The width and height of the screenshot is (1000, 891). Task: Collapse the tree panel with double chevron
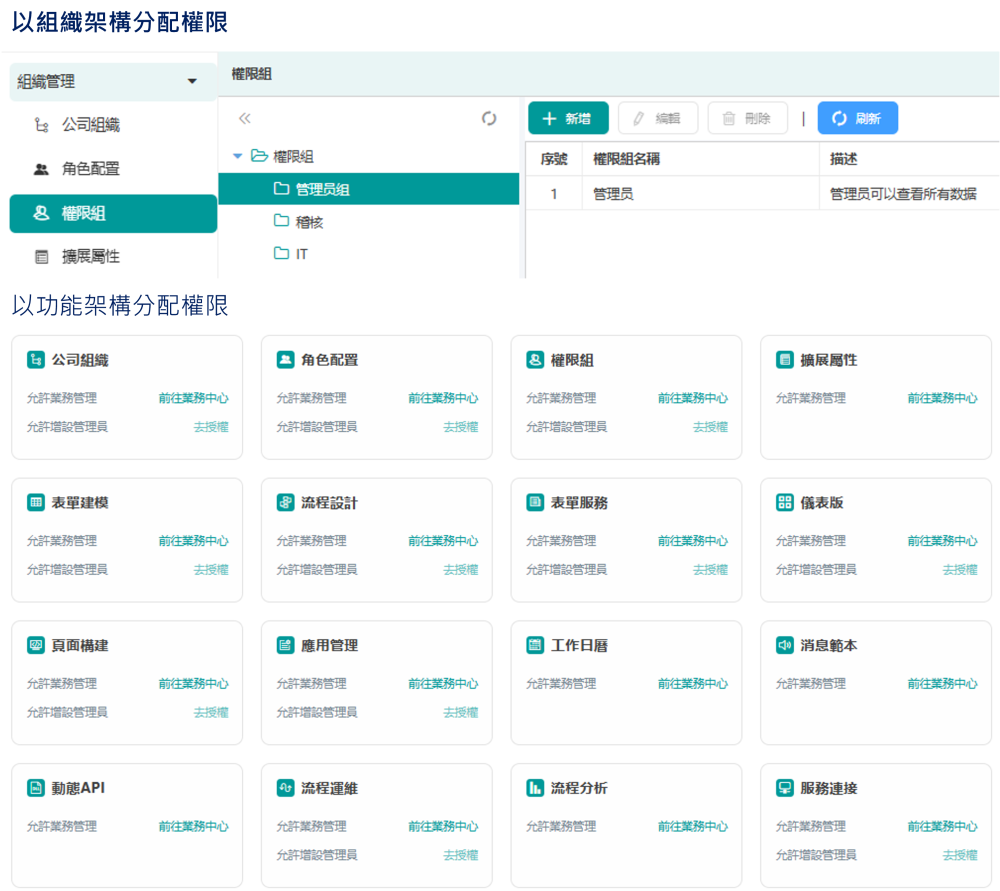[244, 119]
